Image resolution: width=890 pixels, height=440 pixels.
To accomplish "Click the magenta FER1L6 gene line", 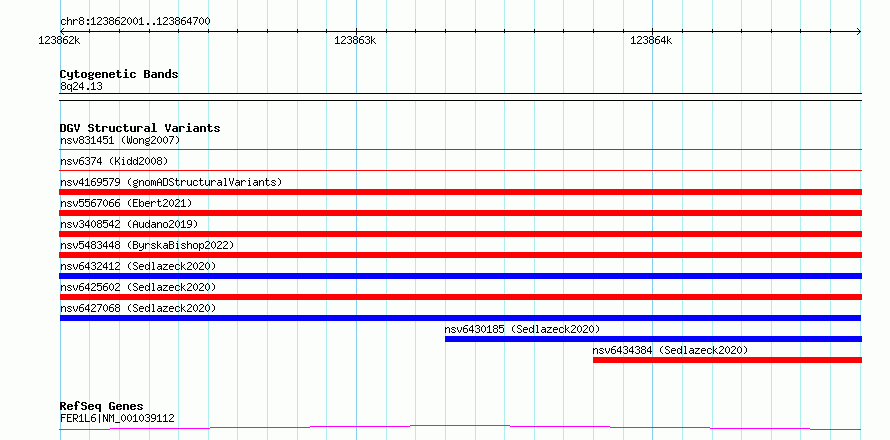I will pos(460,427).
